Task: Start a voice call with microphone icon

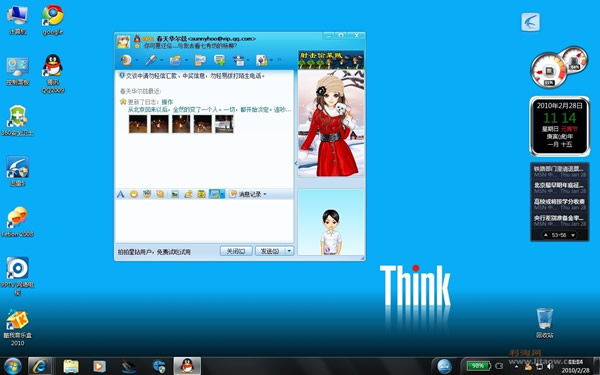Action: (151, 60)
